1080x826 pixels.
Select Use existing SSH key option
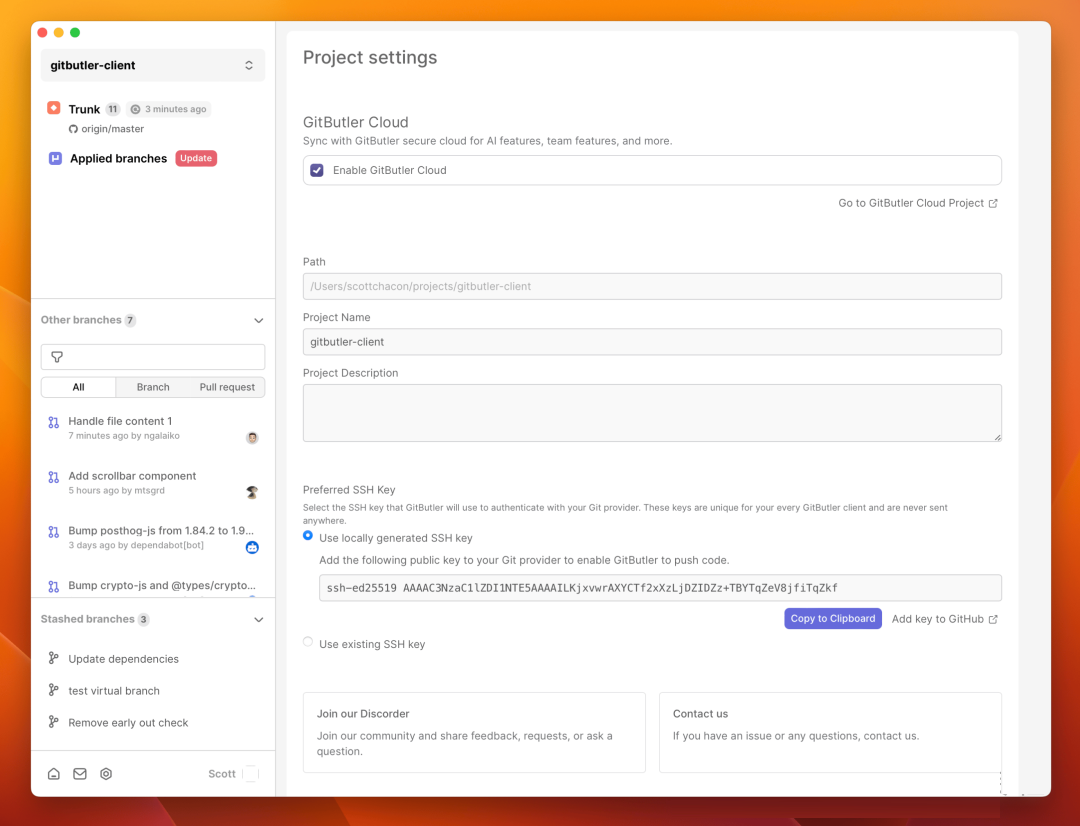(x=308, y=642)
